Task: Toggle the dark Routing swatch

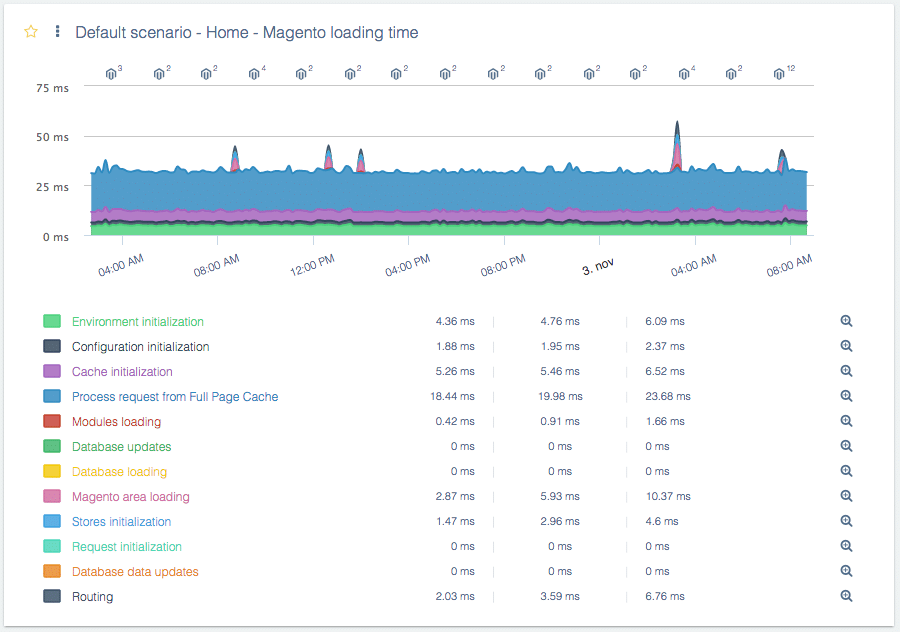Action: tap(52, 596)
